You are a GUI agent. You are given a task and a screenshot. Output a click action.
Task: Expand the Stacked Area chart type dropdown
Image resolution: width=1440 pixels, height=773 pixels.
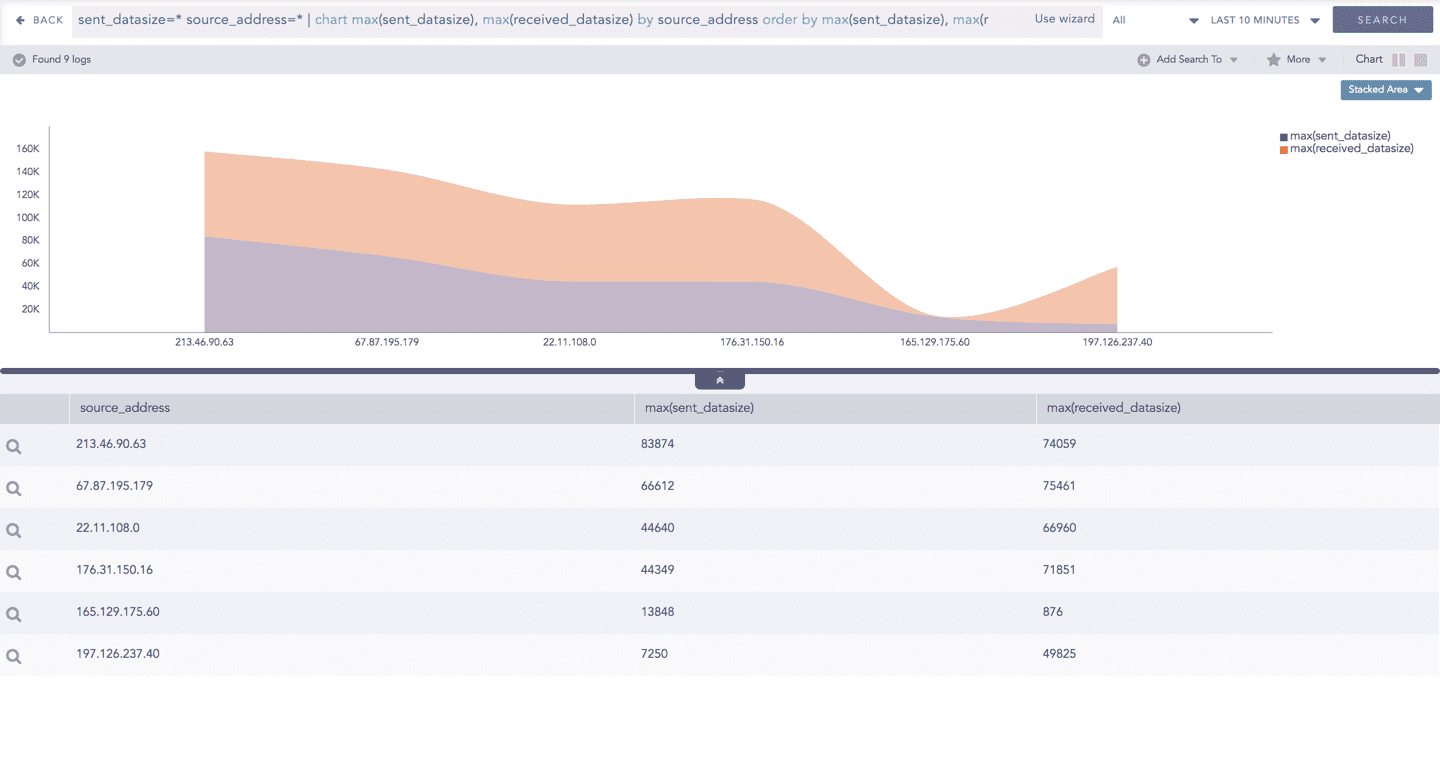tap(1385, 90)
